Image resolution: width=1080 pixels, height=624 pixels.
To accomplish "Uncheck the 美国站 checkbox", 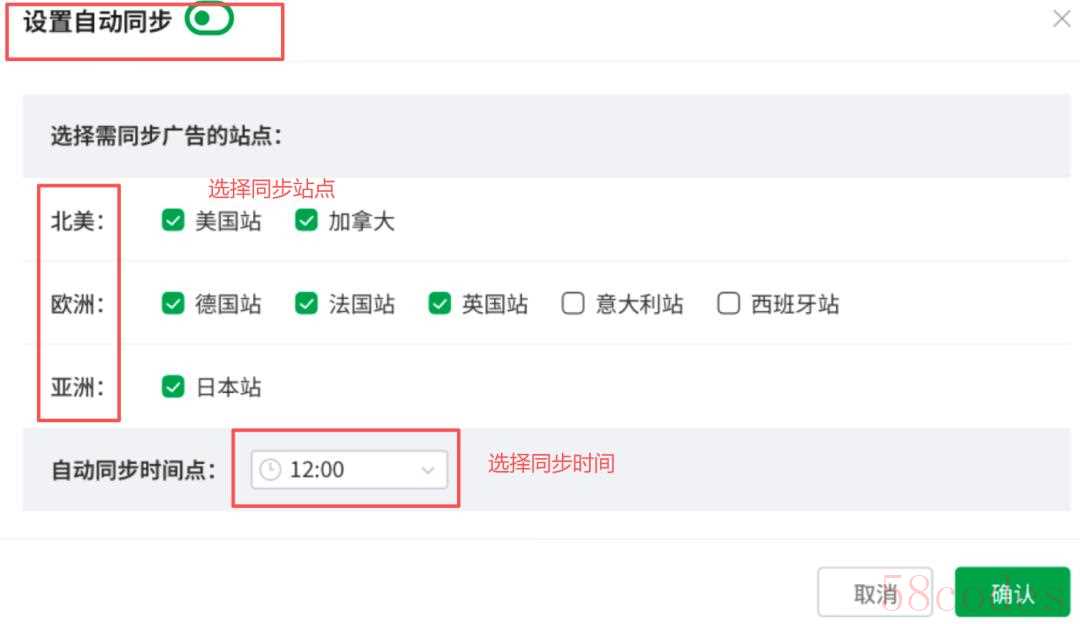I will coord(173,221).
